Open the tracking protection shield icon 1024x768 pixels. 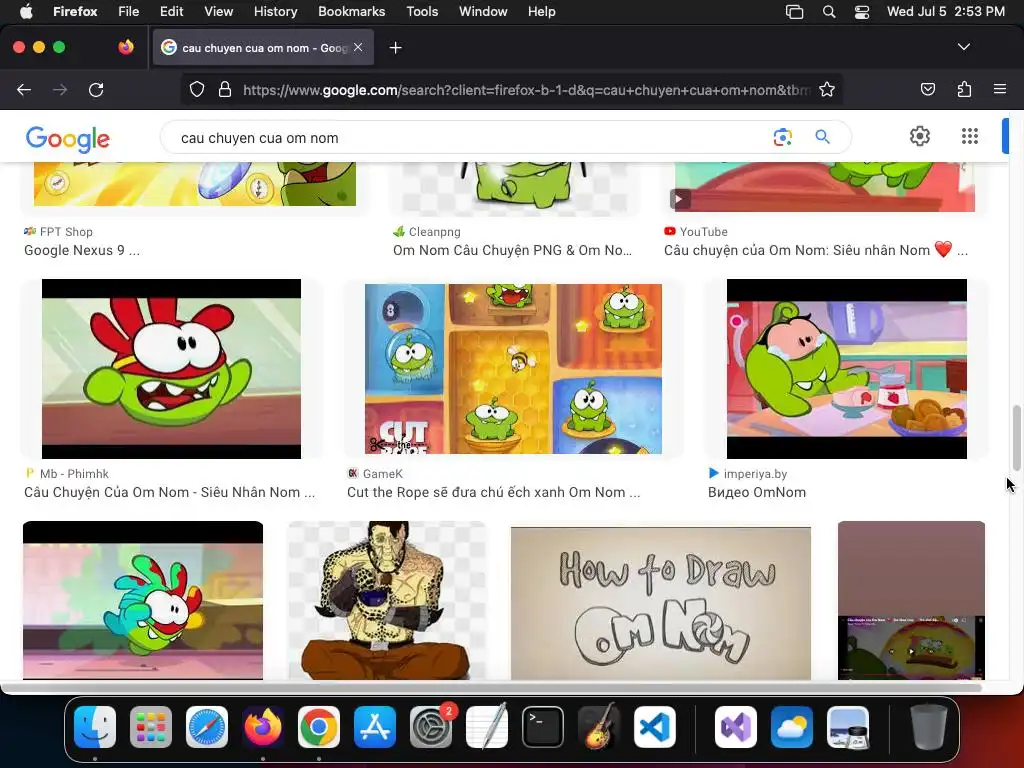tap(197, 89)
